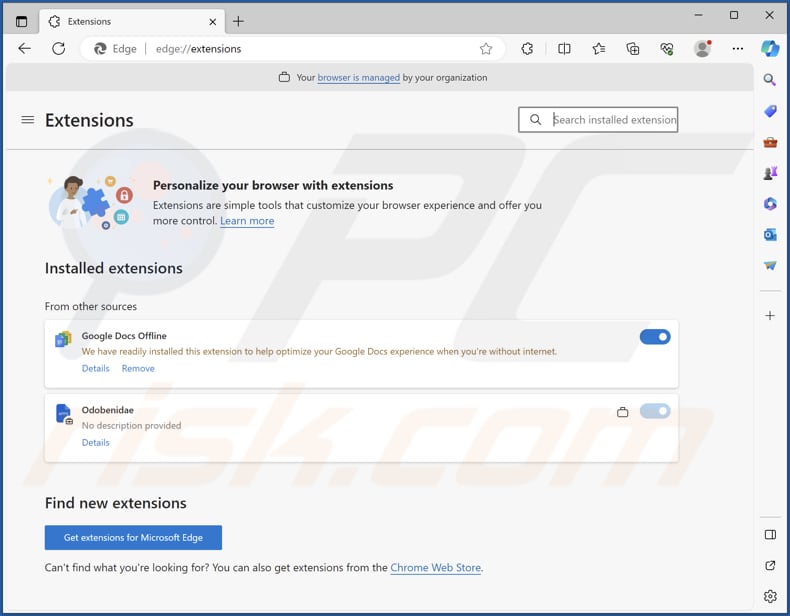
Task: Click the Browser essentials heart icon
Action: pyautogui.click(x=667, y=49)
